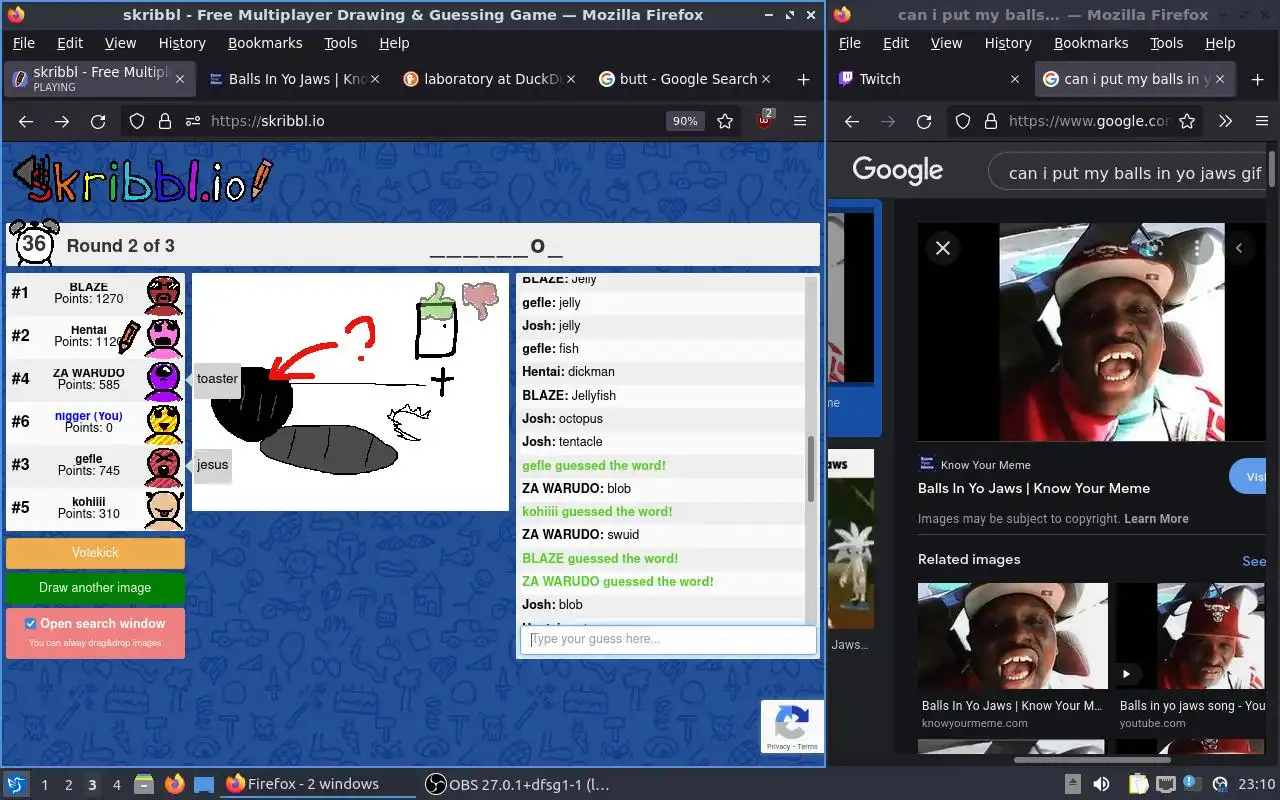This screenshot has height=800, width=1280.
Task: Click the 23:10 clock in the taskbar
Action: [1257, 784]
